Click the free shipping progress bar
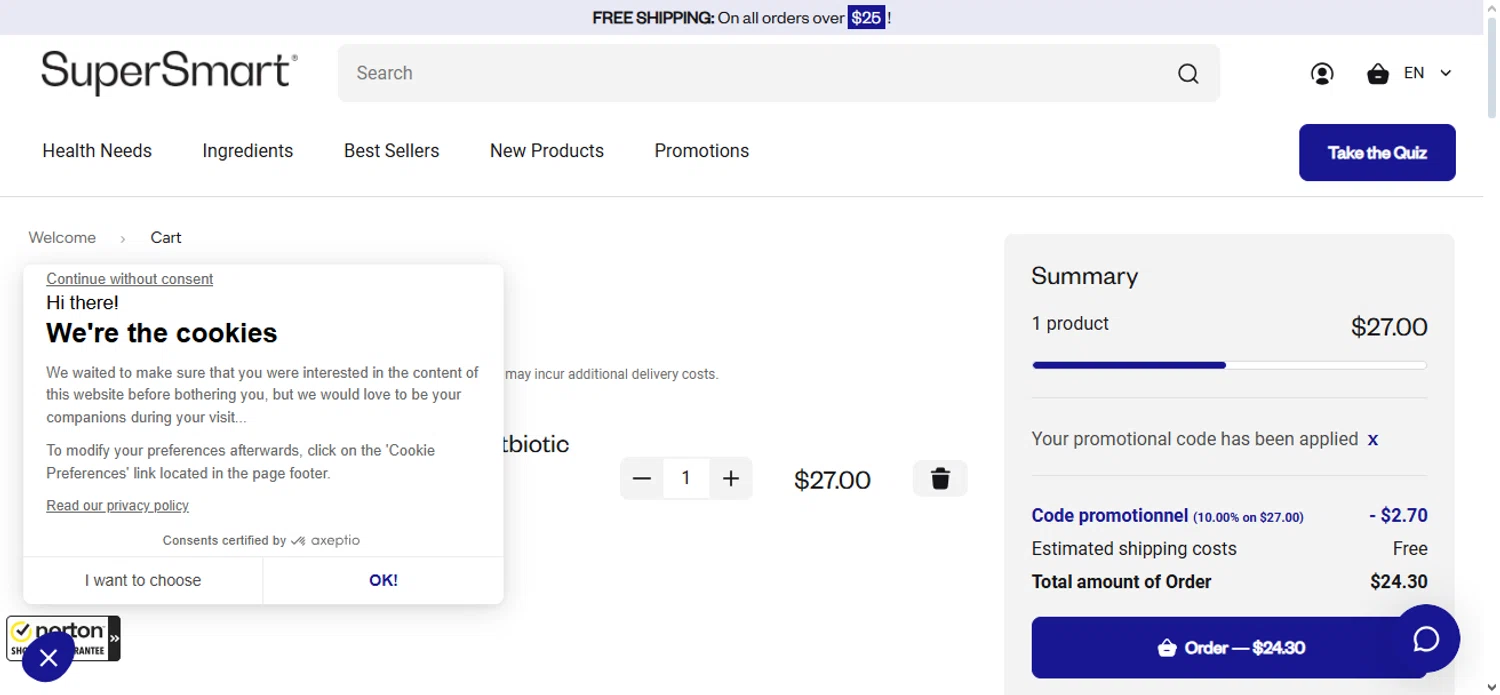This screenshot has height=695, width=1500. [1229, 365]
